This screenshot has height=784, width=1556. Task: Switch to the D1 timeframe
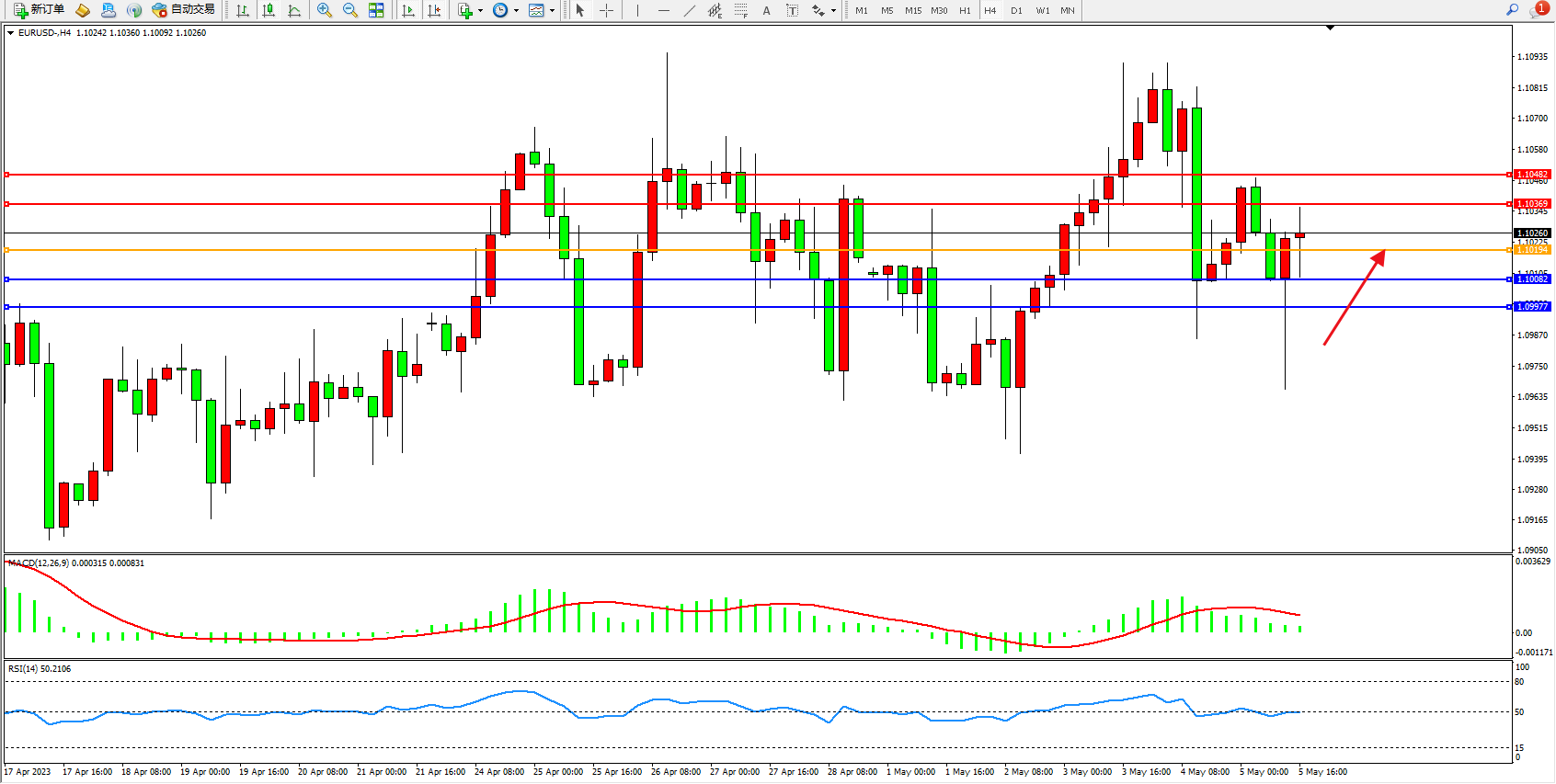click(1016, 11)
